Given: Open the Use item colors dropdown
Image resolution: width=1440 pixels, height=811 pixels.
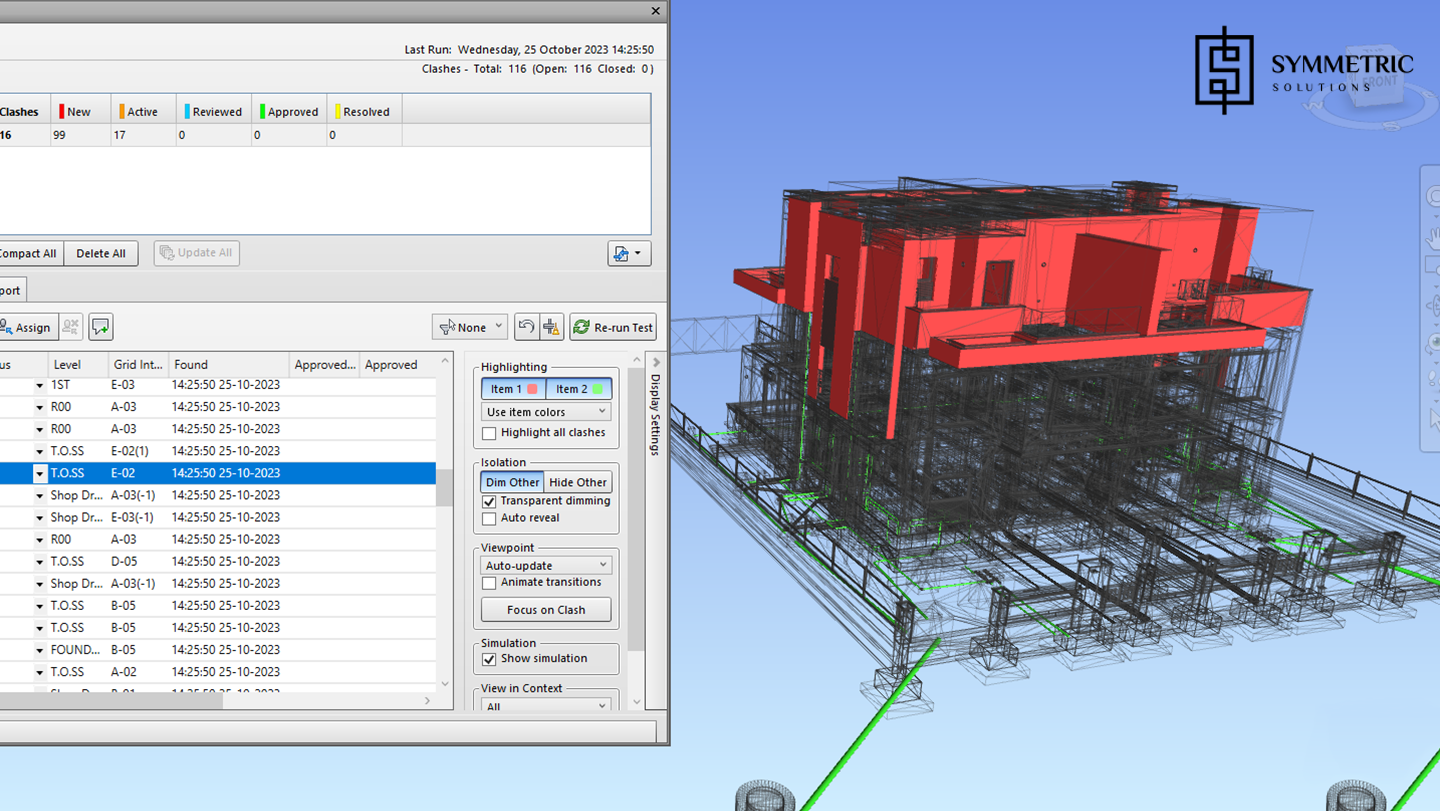Looking at the screenshot, I should [x=546, y=412].
